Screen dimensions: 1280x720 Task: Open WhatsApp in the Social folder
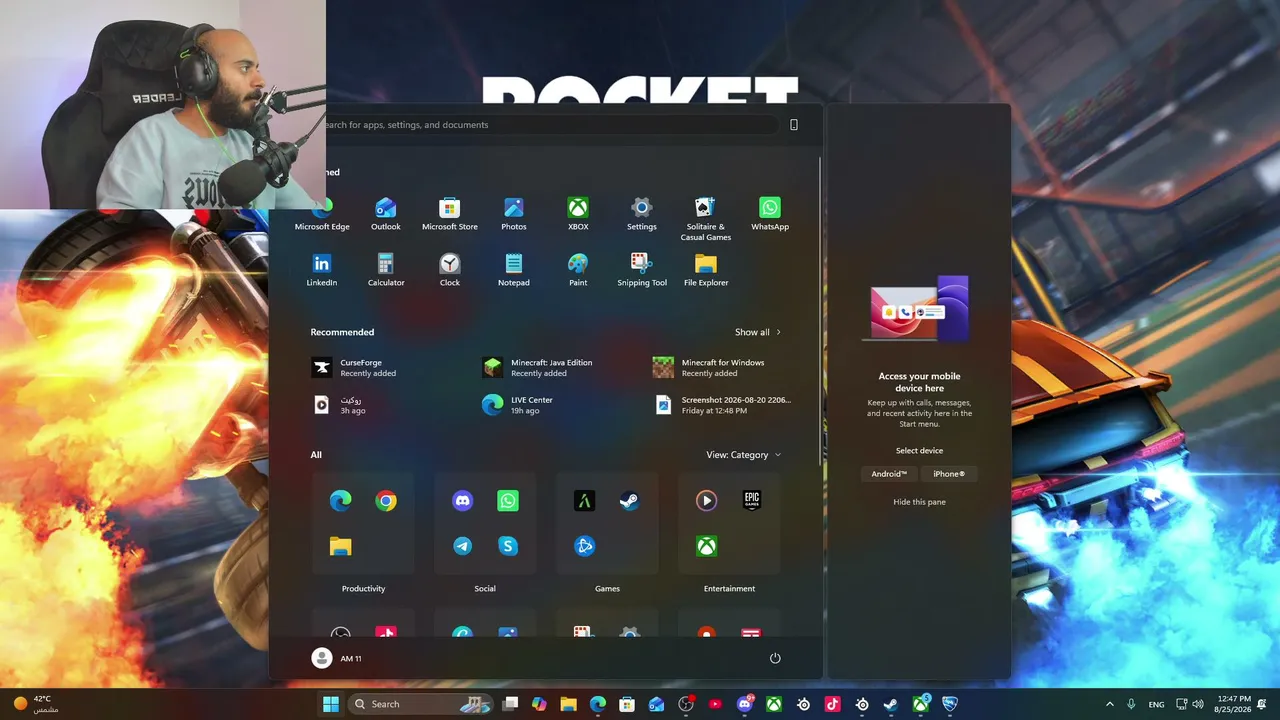click(x=508, y=501)
